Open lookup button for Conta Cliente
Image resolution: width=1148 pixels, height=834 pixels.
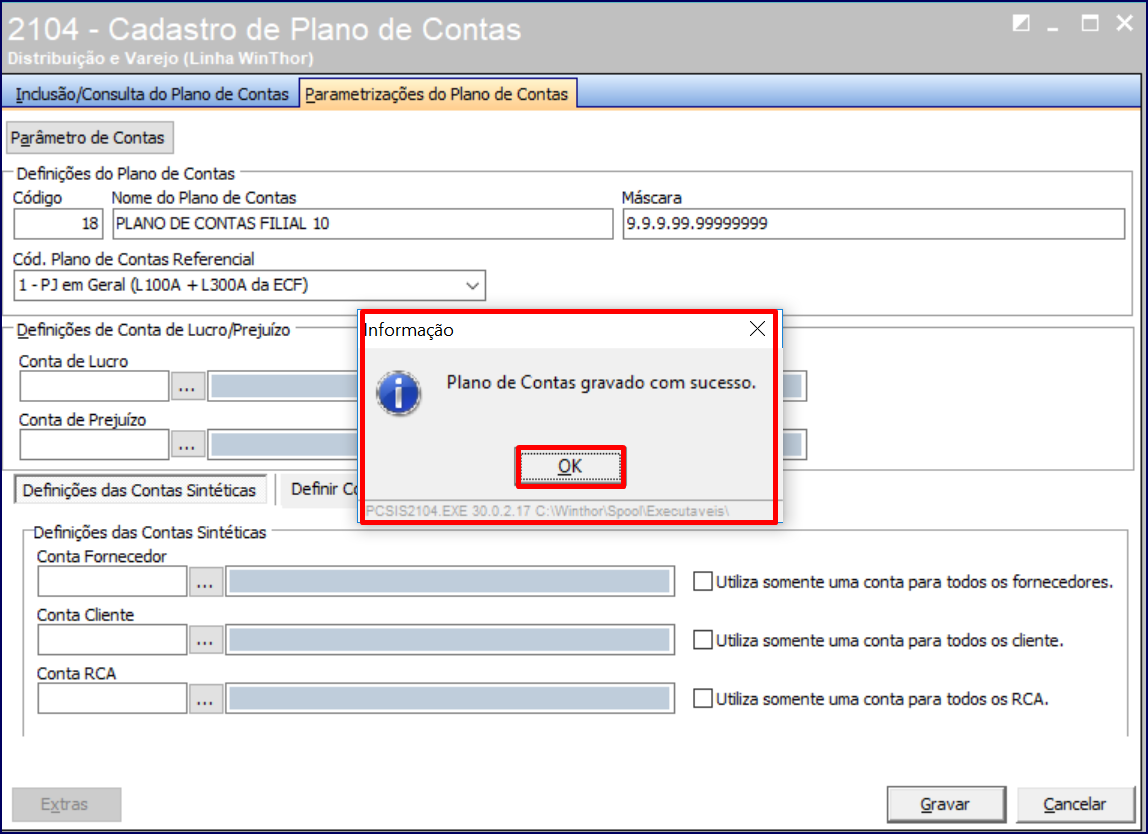tap(206, 640)
